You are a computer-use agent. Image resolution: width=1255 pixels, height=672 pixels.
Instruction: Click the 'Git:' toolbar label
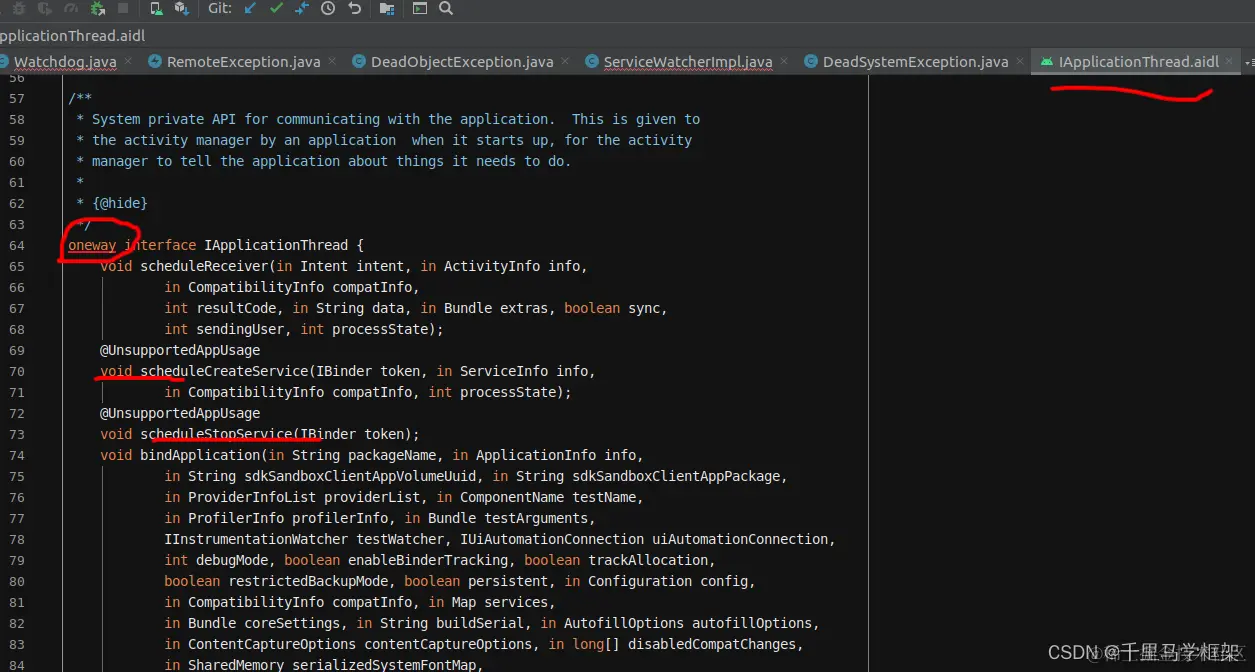(220, 8)
